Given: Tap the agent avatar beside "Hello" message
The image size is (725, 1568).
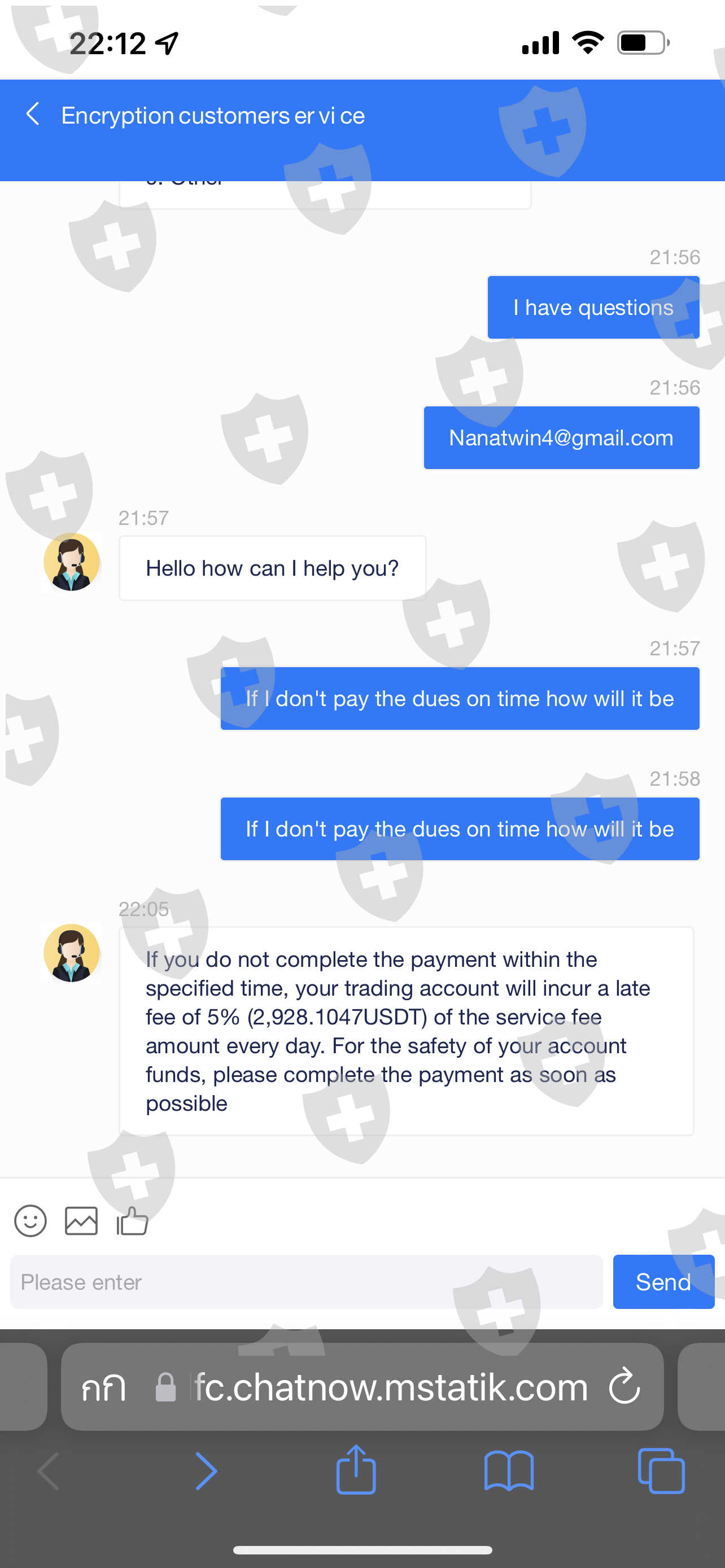Looking at the screenshot, I should click(x=71, y=562).
